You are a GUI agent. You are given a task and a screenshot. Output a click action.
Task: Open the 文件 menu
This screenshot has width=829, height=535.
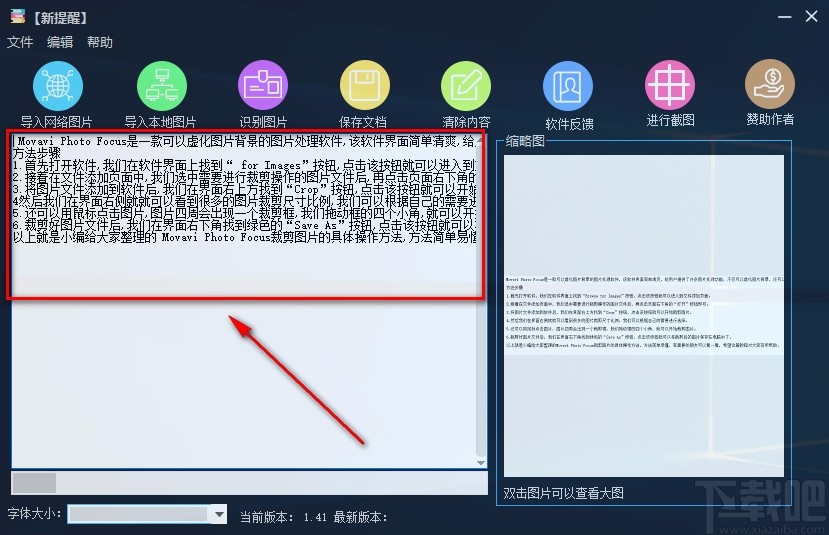20,42
